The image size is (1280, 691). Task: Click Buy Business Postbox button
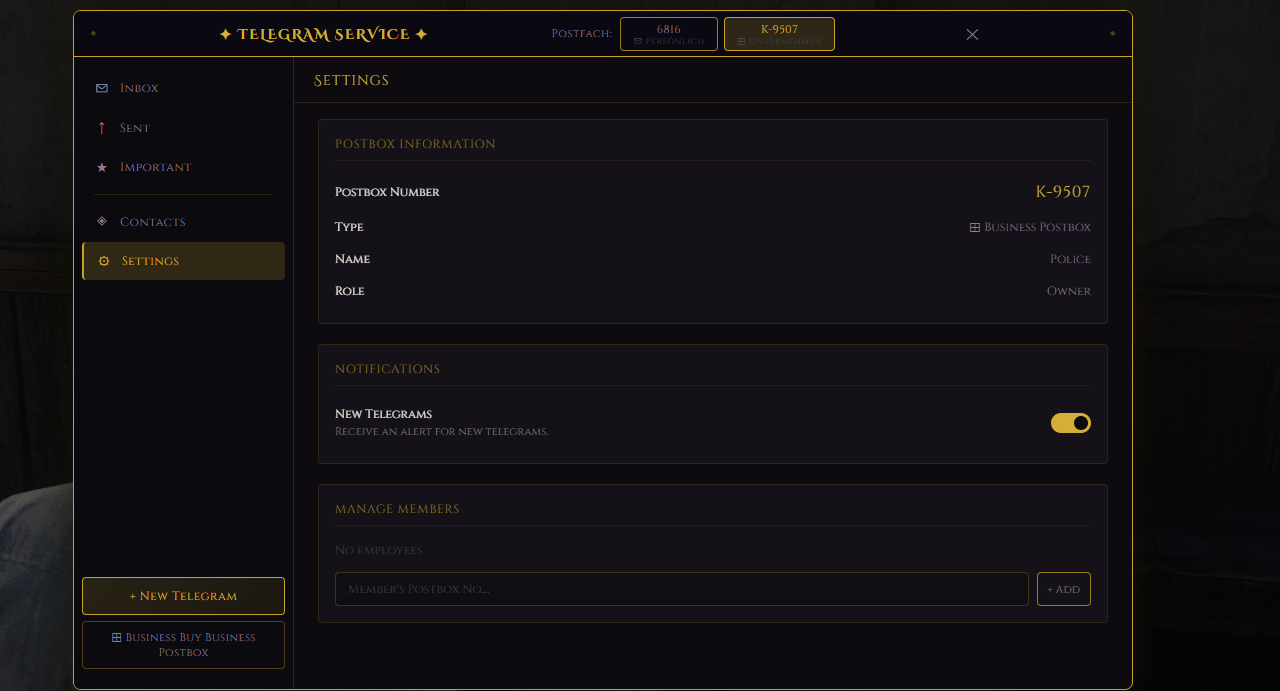[183, 645]
